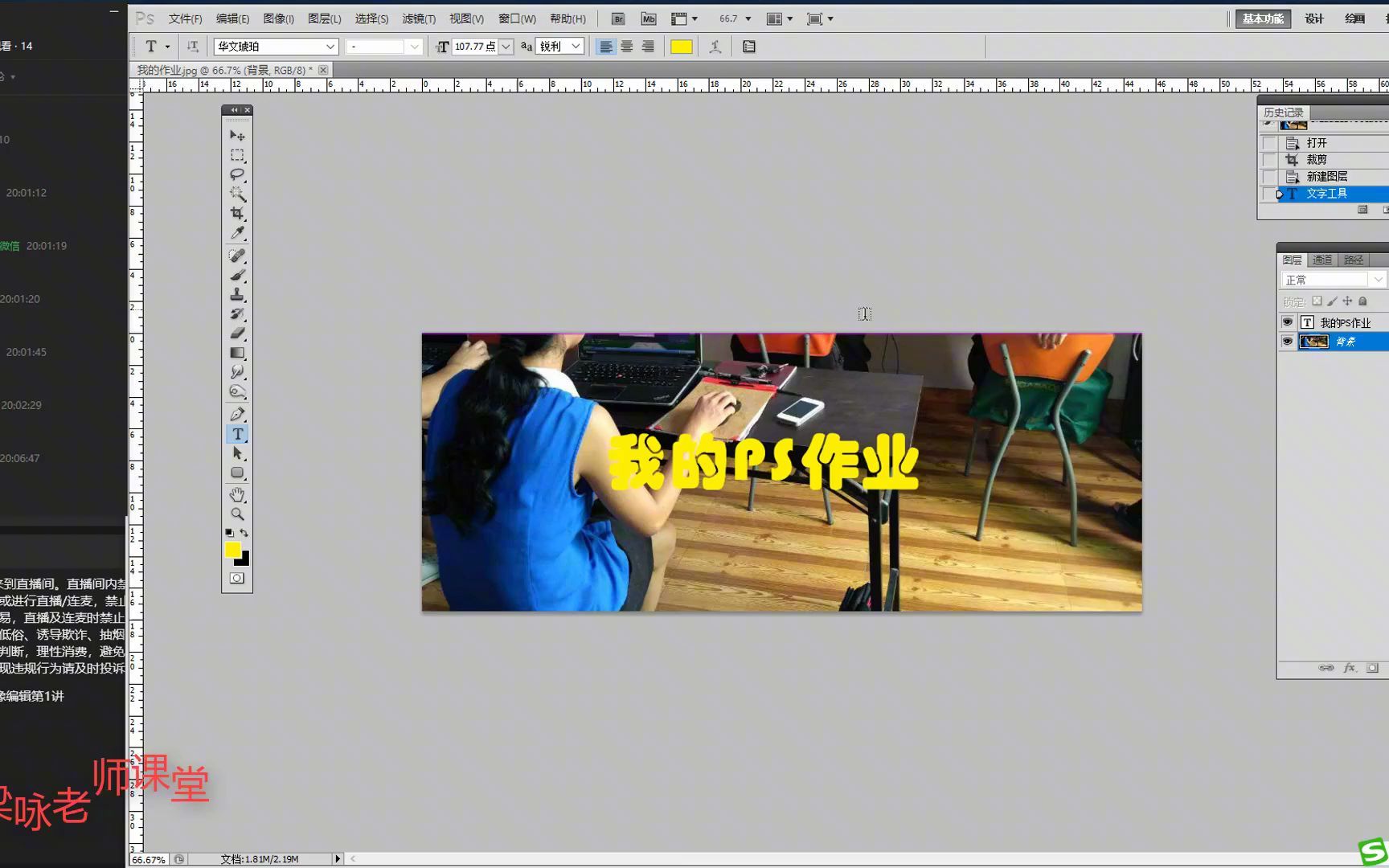Select the Eyedropper tool

click(x=237, y=233)
